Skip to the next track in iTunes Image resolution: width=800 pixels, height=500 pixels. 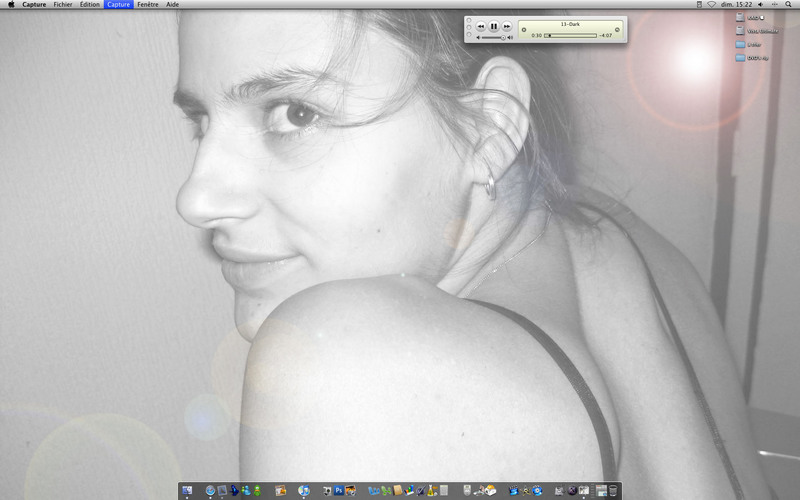click(x=507, y=26)
